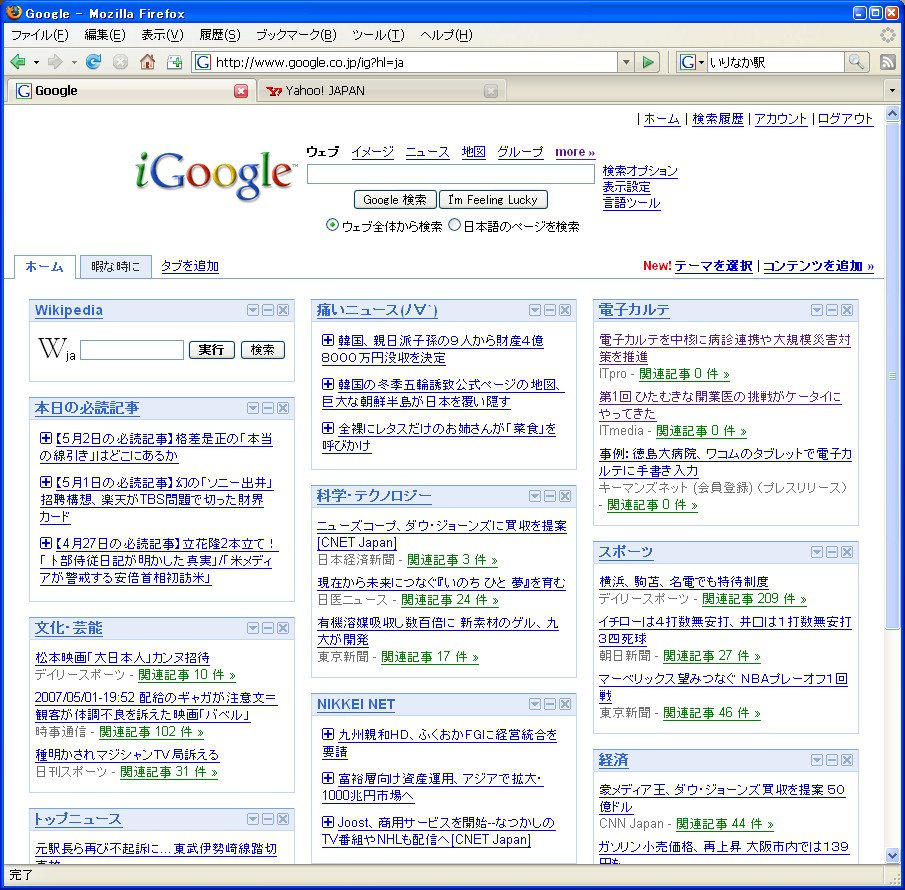The width and height of the screenshot is (905, 890).
Task: Expand the 4月27日の必読記事 entry plus box
Action: 46,543
